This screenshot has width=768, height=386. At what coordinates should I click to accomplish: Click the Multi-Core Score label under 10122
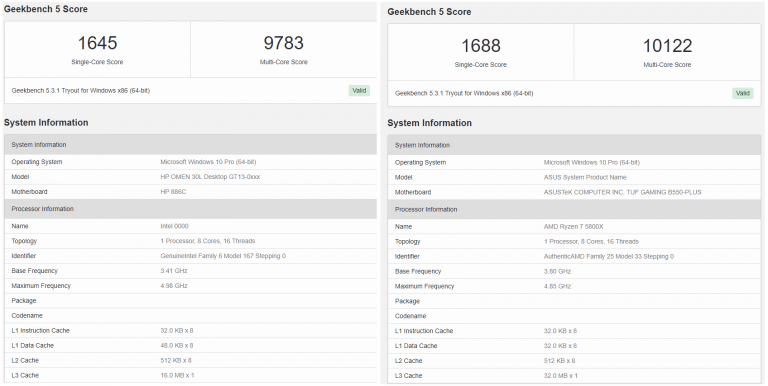[667, 65]
